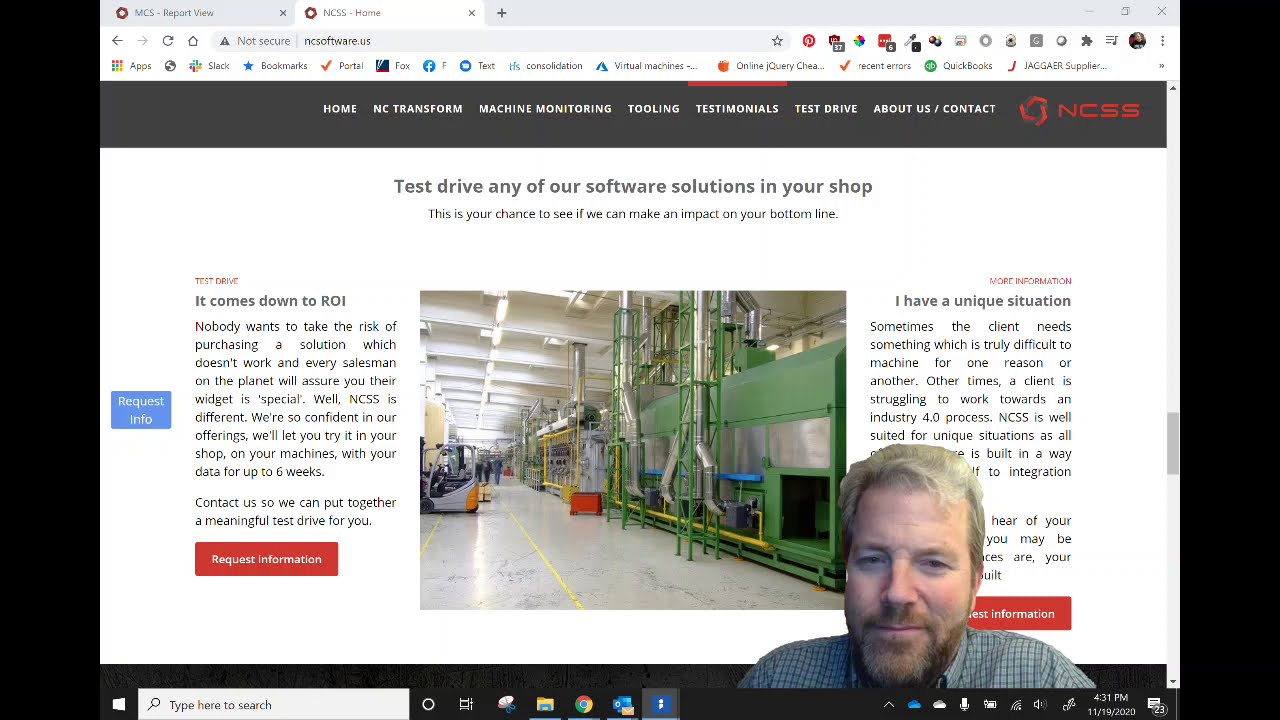Open the HOME menu item
Screen dimensions: 1280x720
[x=340, y=109]
